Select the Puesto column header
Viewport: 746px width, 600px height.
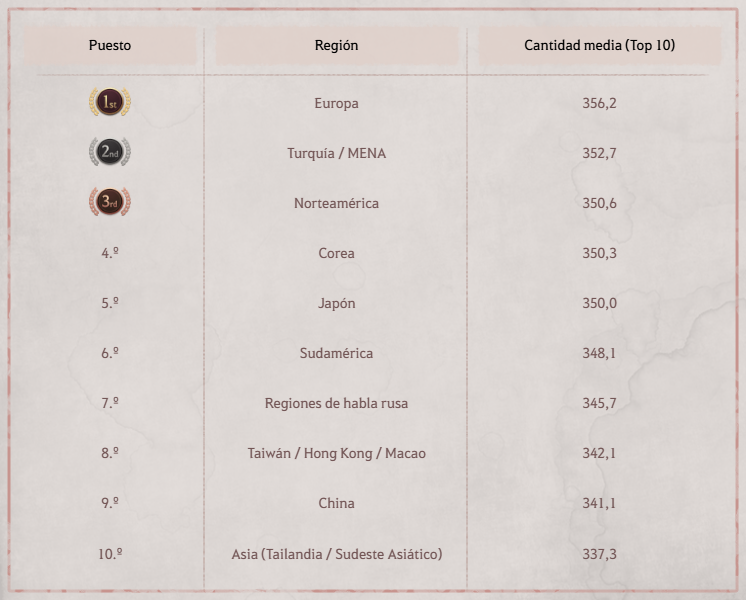point(110,46)
